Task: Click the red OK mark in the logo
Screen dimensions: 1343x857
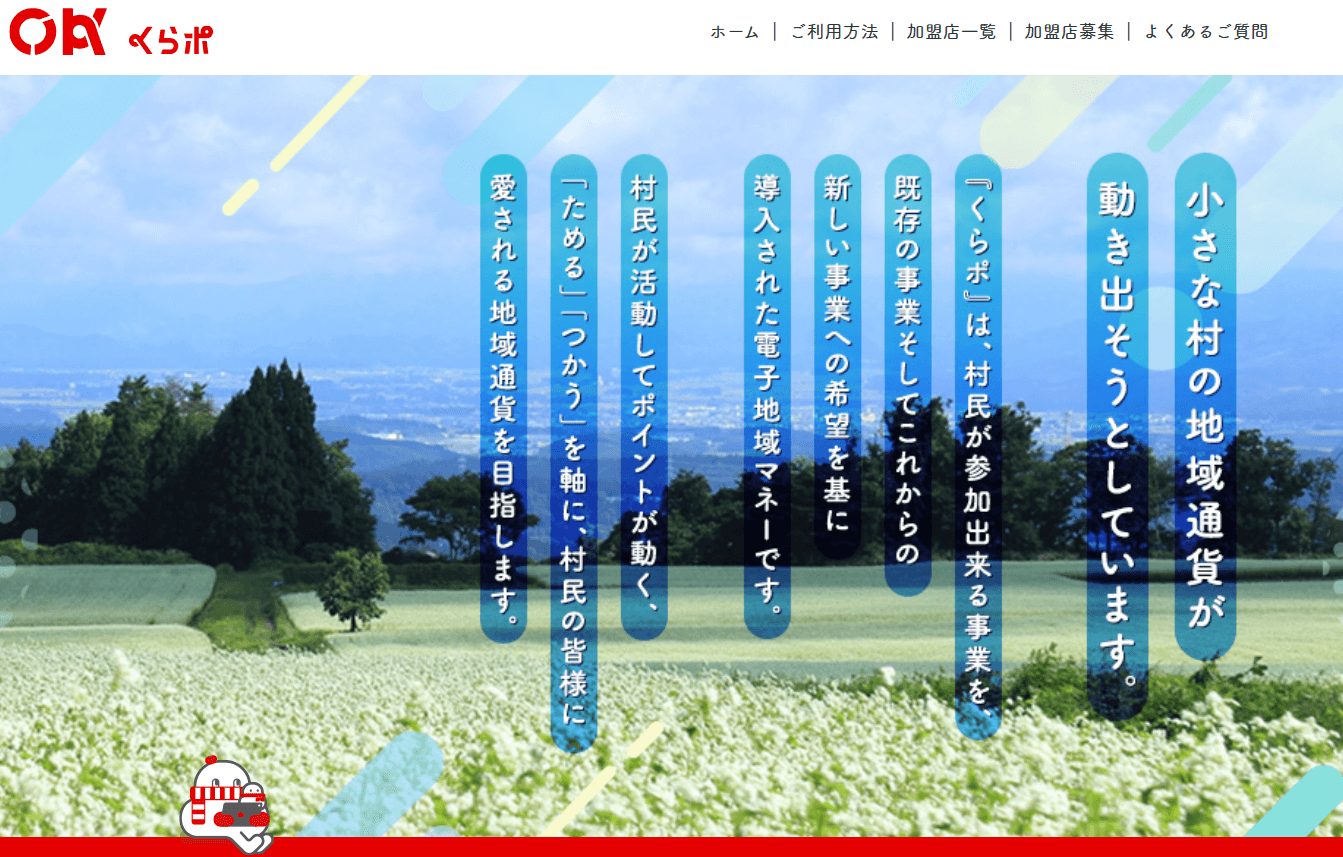Action: pyautogui.click(x=58, y=33)
